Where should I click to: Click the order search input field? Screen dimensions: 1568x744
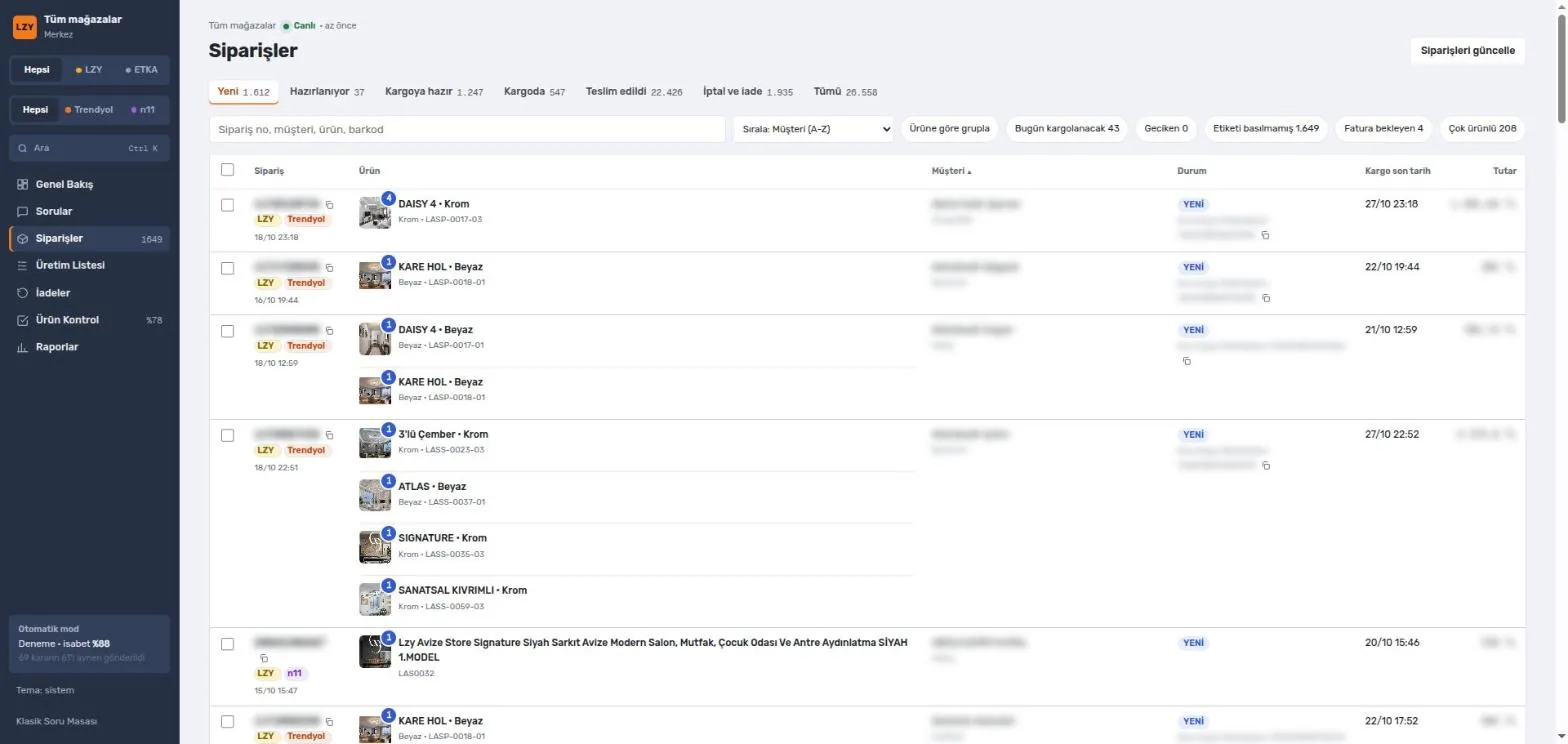click(467, 129)
